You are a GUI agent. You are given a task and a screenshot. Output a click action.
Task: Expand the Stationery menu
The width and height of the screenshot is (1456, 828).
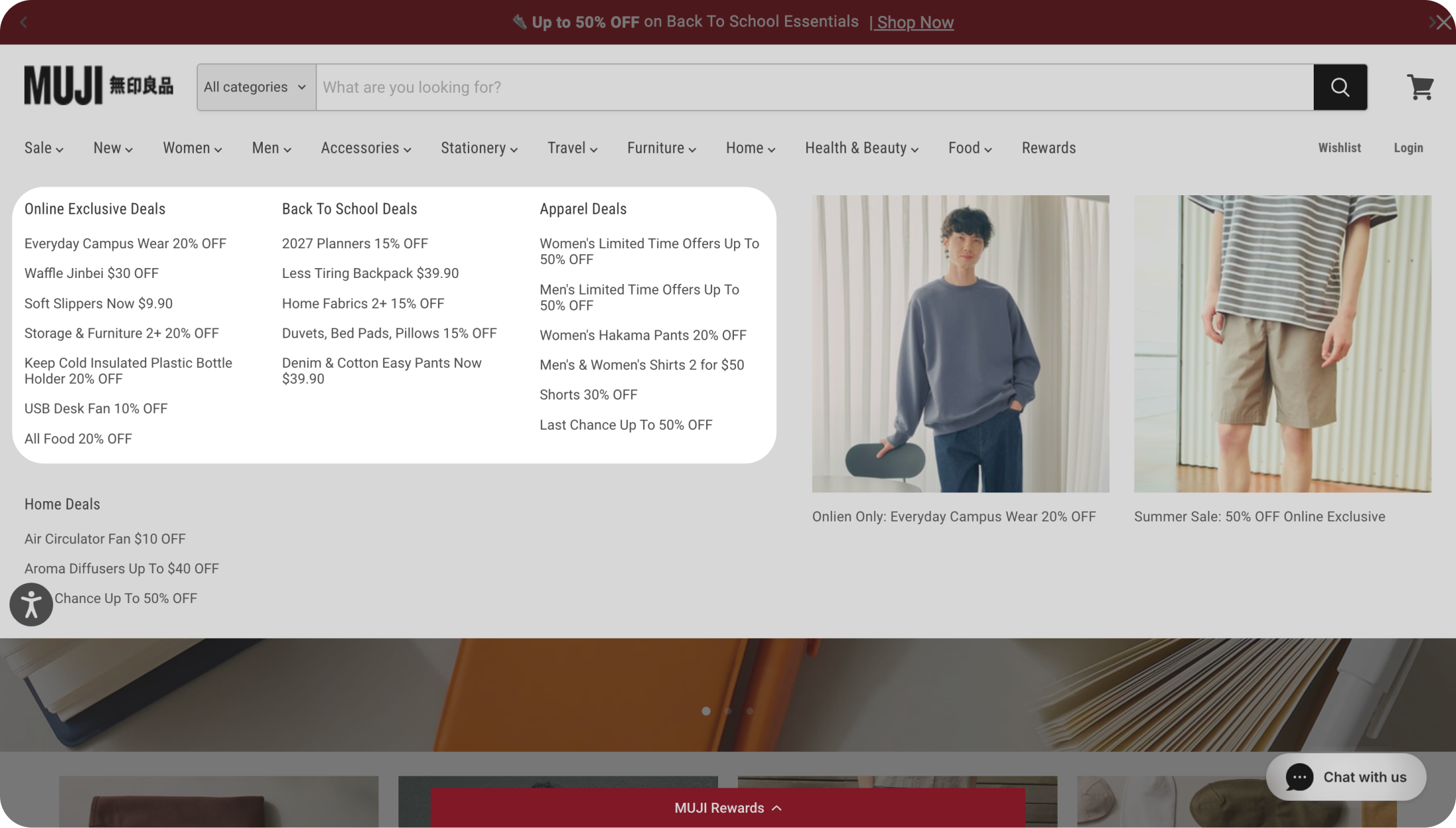[479, 148]
